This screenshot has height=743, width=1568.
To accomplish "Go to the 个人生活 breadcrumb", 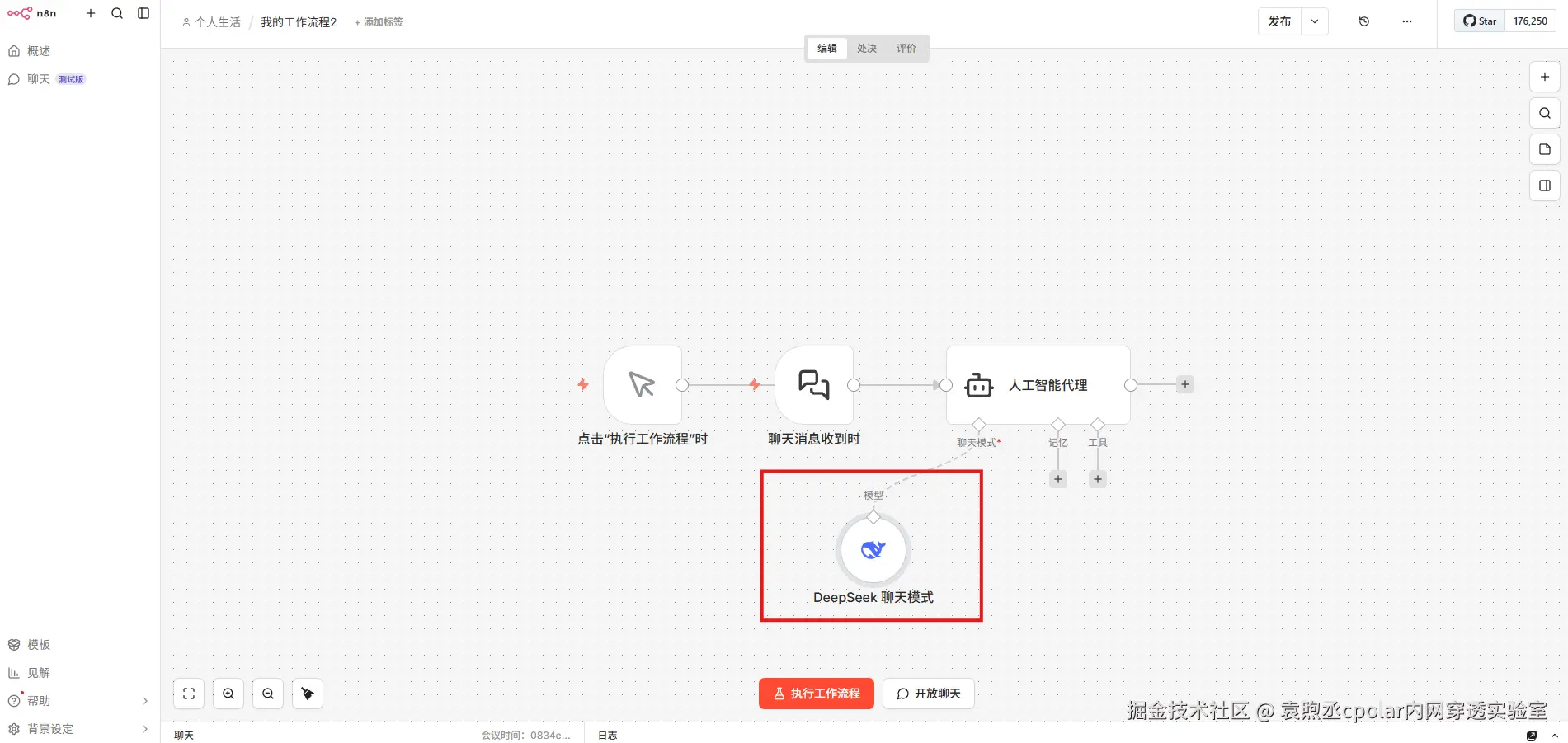I will (x=211, y=22).
